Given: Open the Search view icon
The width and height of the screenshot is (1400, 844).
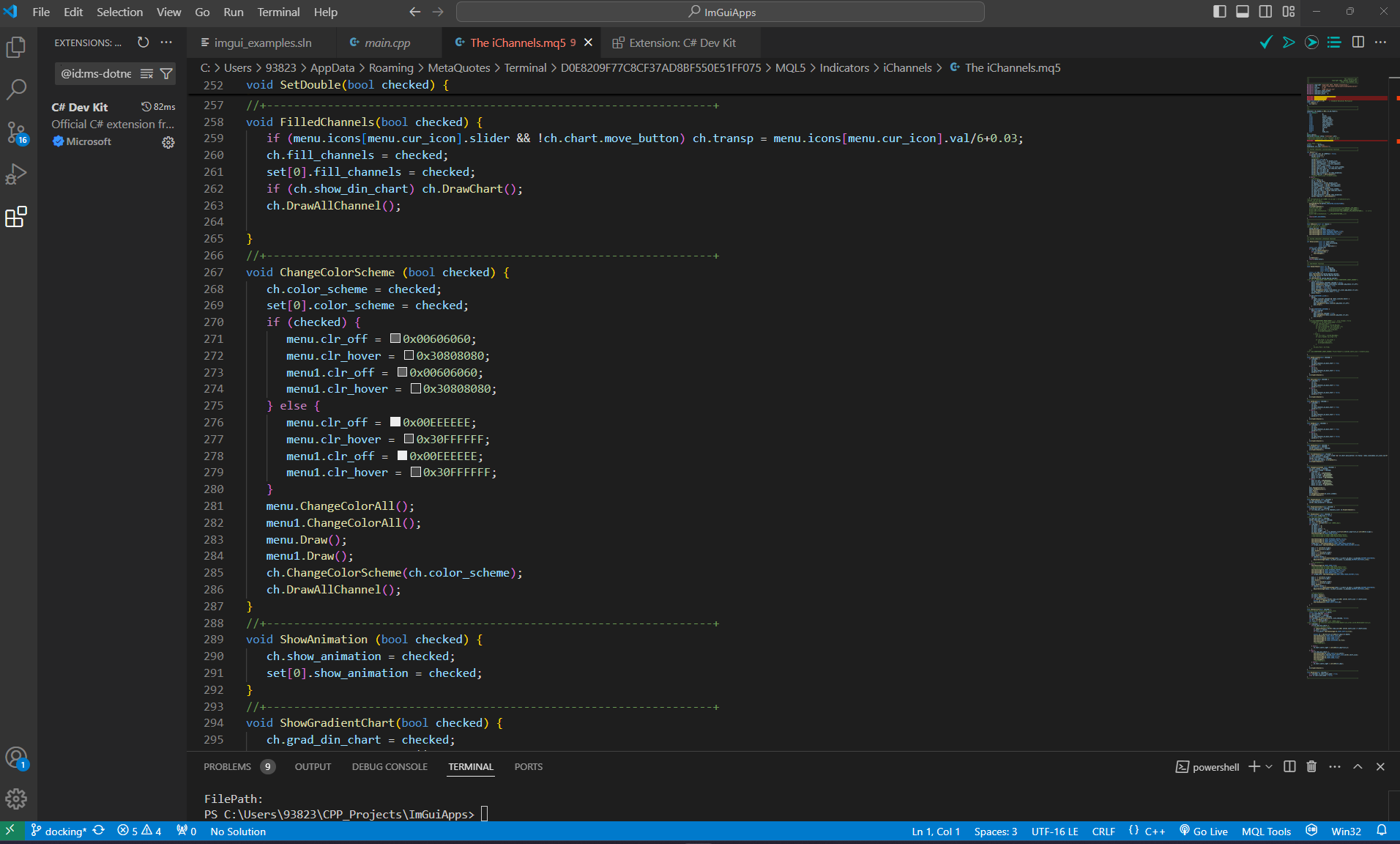Looking at the screenshot, I should [x=16, y=89].
